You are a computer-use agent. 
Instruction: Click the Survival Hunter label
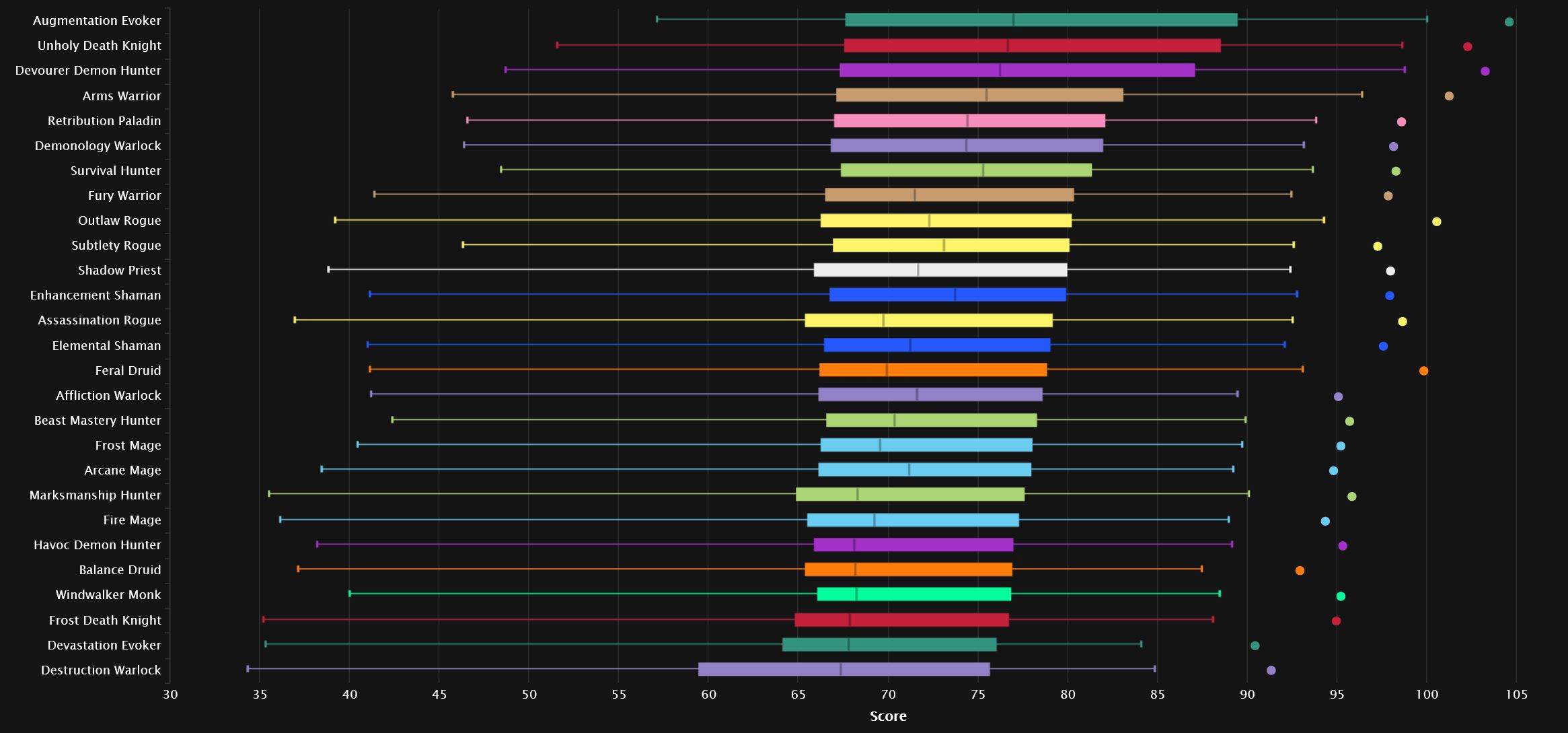tap(116, 170)
